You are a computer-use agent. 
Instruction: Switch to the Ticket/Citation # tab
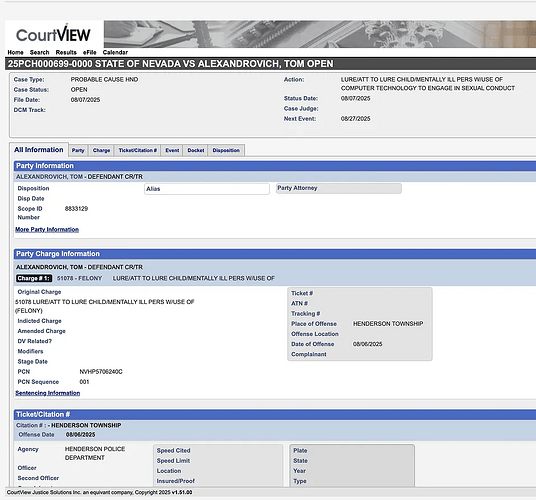coord(137,150)
